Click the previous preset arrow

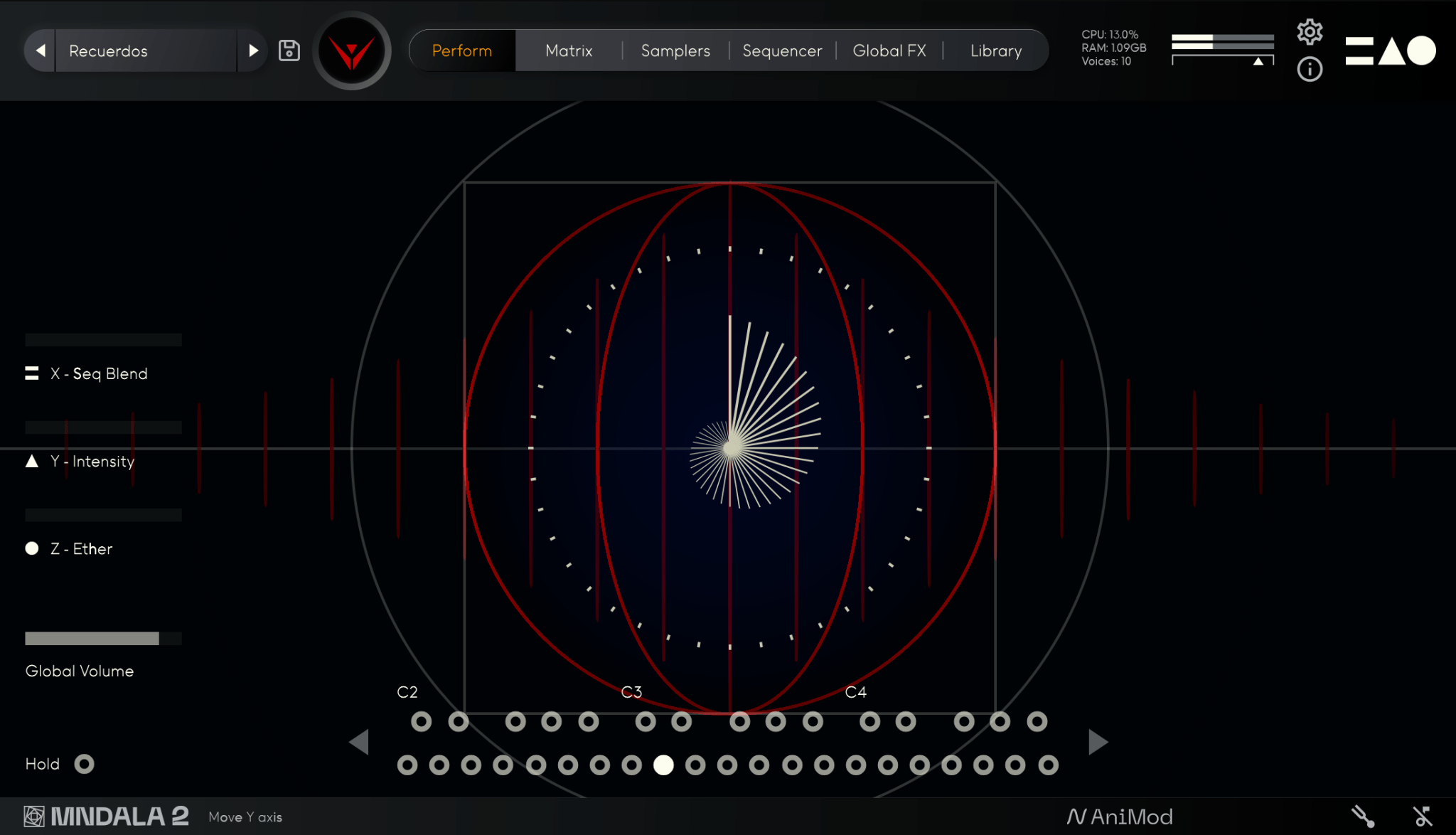41,50
